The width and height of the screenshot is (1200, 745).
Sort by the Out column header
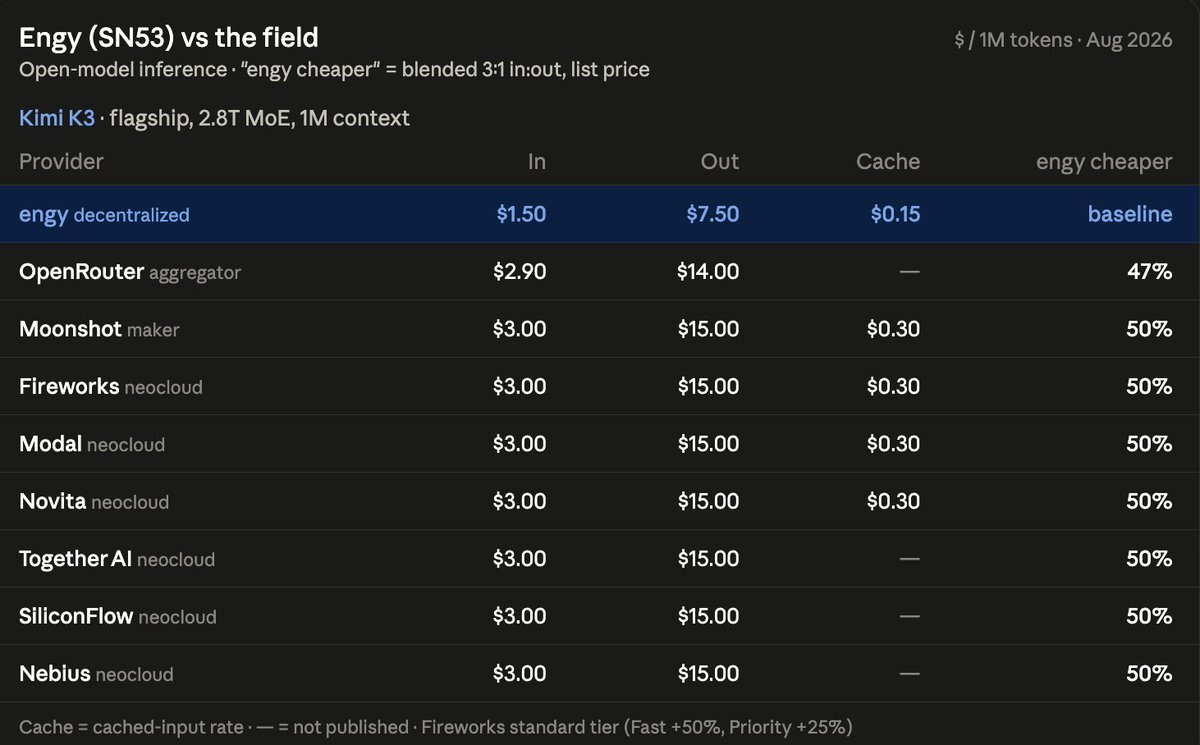pyautogui.click(x=720, y=162)
